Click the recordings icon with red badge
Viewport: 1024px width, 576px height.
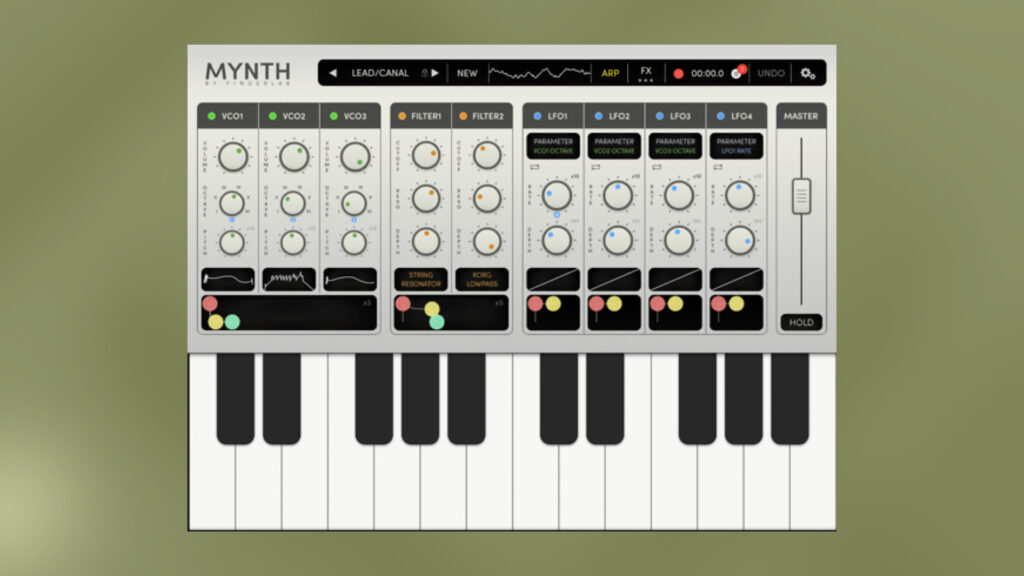coord(736,72)
